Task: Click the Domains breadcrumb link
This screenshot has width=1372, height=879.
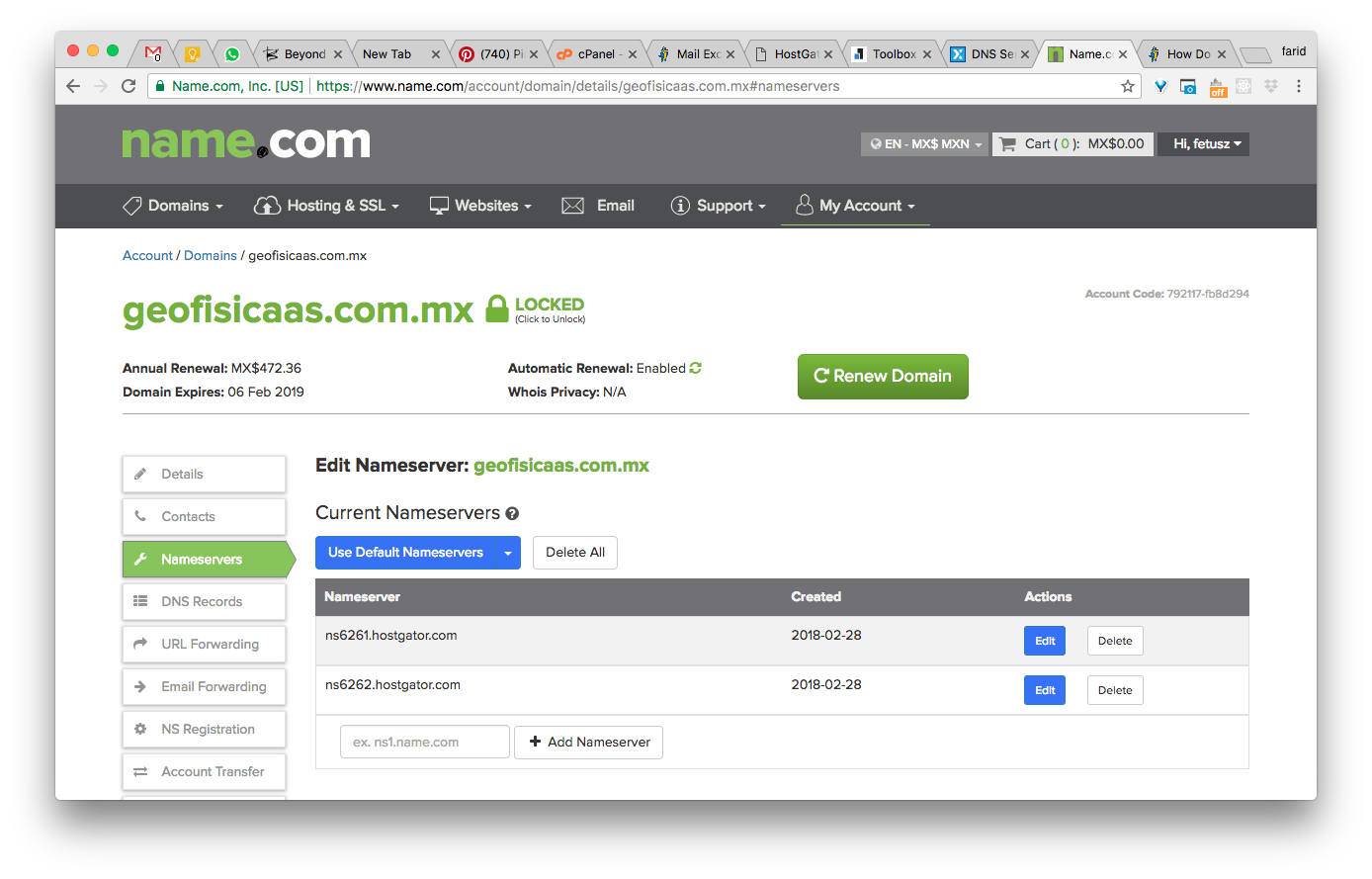Action: pyautogui.click(x=211, y=256)
